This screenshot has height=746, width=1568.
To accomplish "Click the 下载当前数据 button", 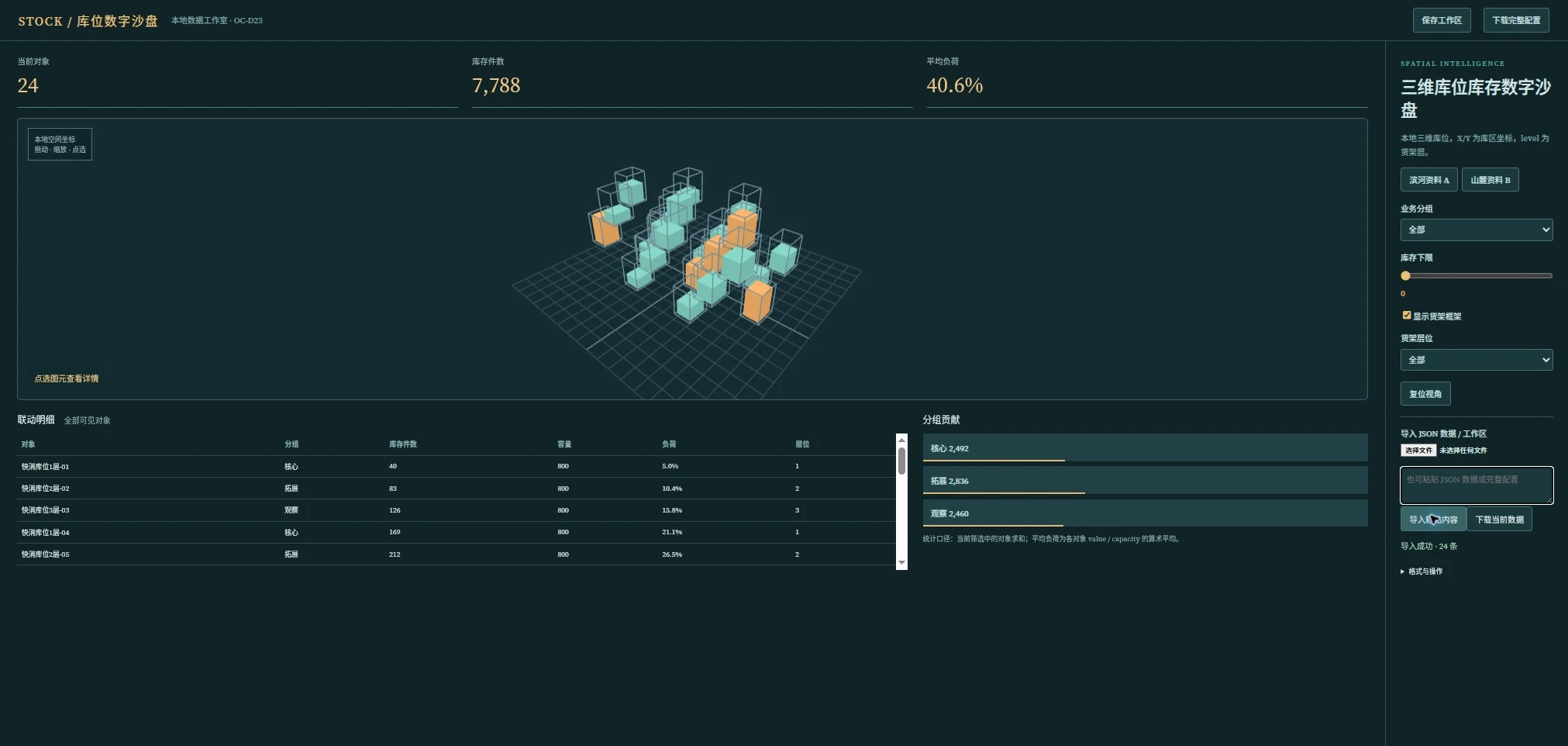I will pos(1499,520).
